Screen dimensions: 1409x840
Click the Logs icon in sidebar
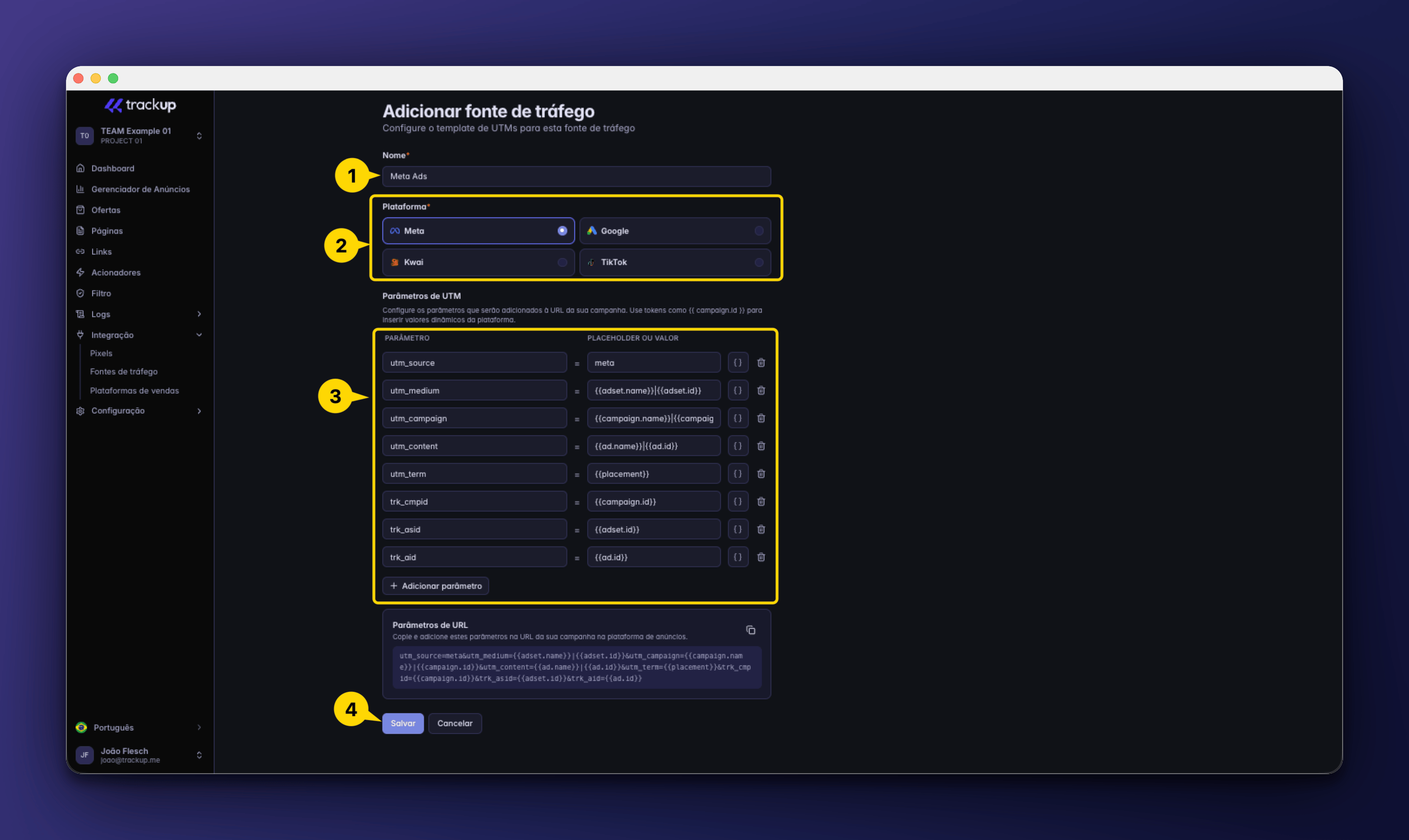tap(80, 314)
